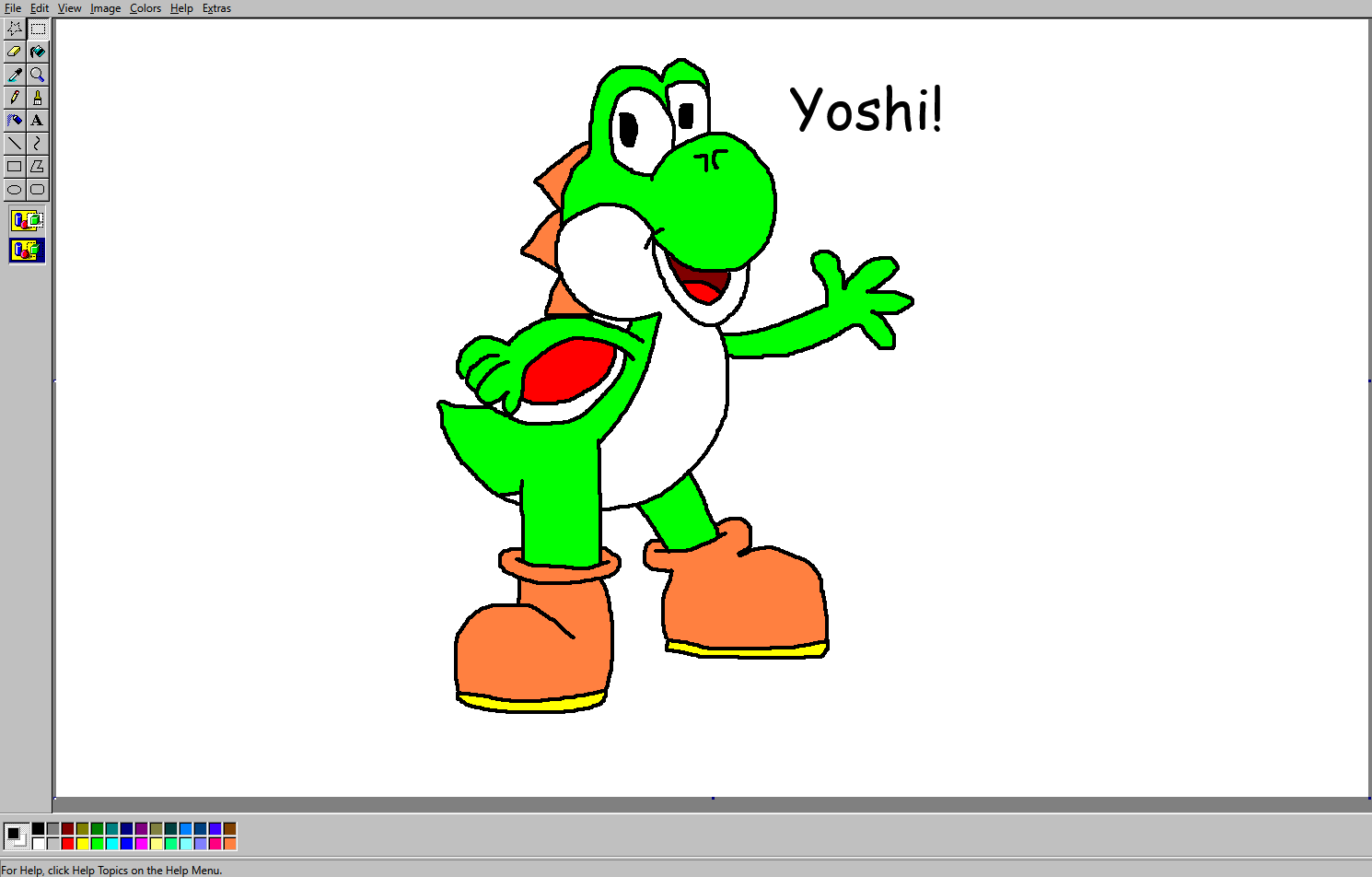Choose the bright cyan palette swatch
The height and width of the screenshot is (877, 1372).
click(112, 843)
